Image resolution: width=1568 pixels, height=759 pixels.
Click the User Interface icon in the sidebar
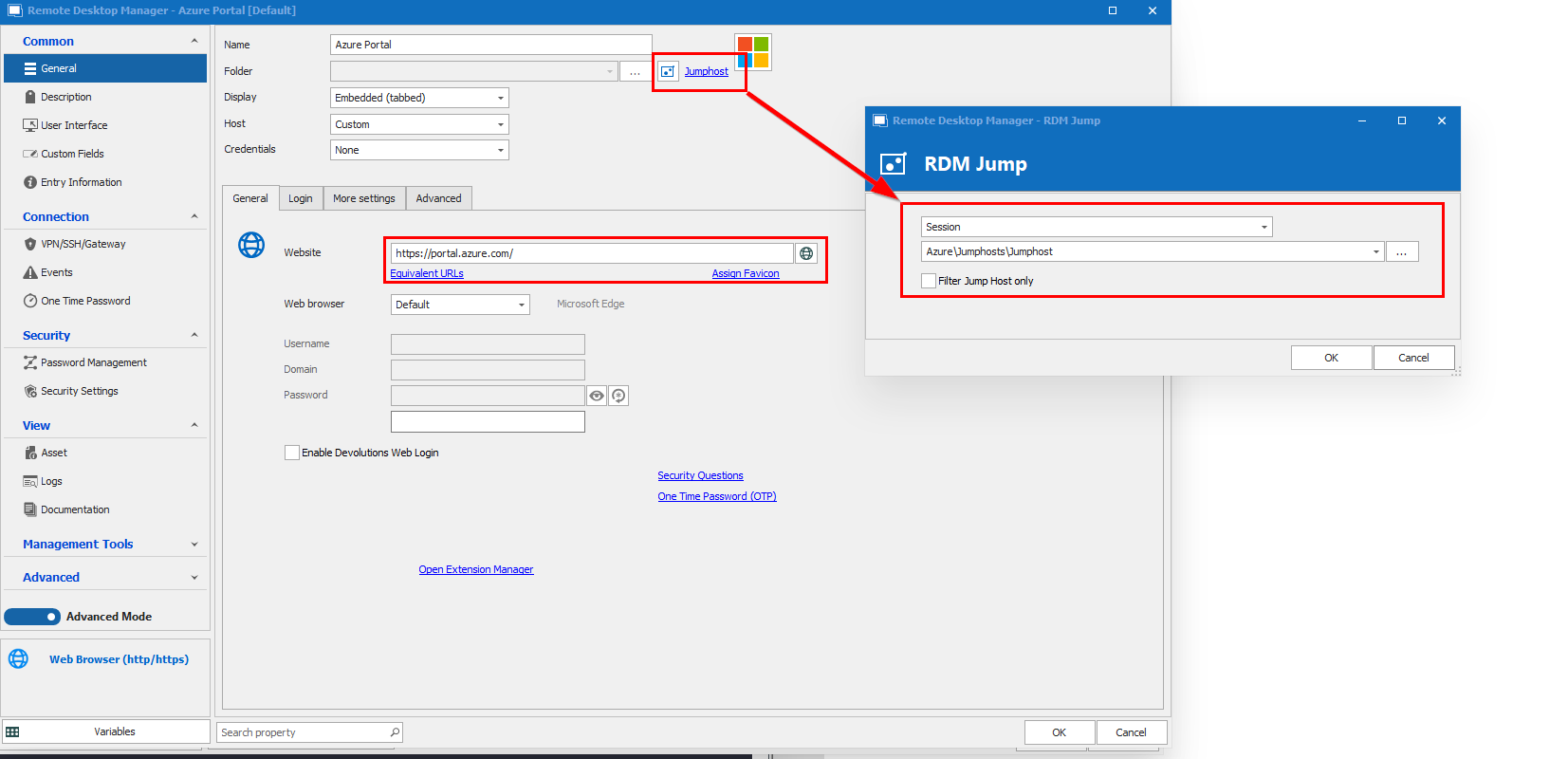30,125
